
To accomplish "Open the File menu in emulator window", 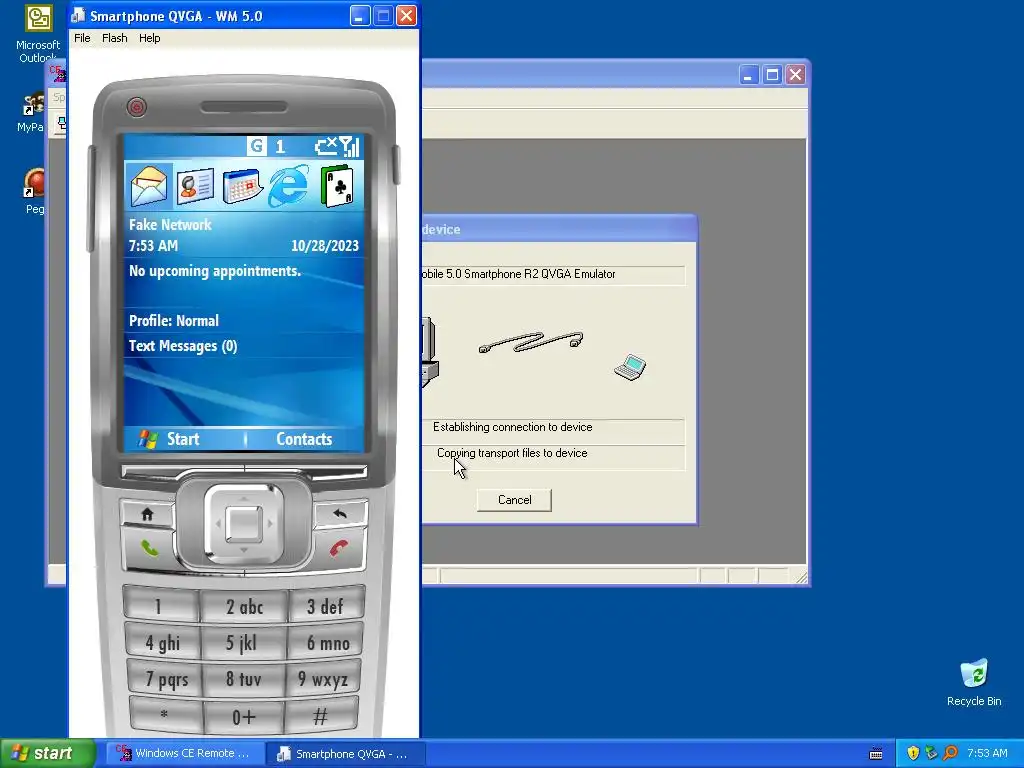I will [82, 38].
